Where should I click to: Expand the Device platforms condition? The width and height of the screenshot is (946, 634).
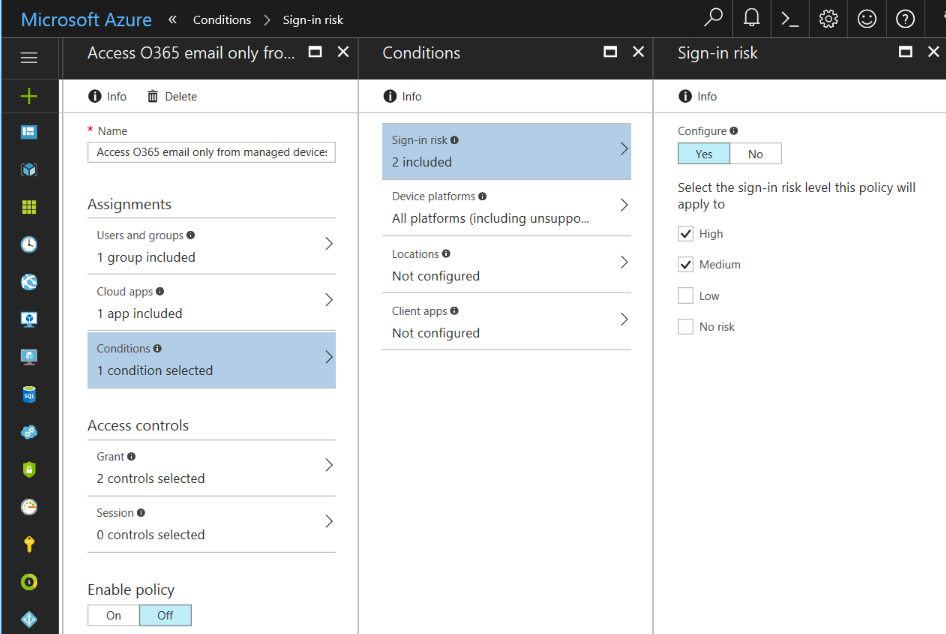[506, 208]
